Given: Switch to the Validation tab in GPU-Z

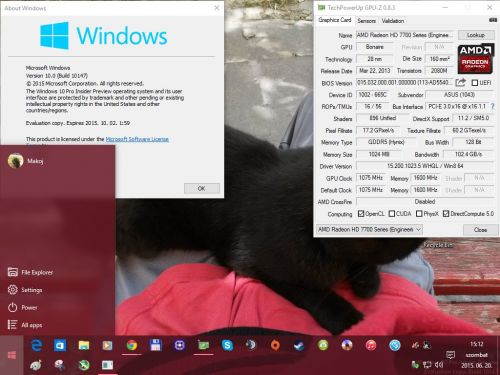Looking at the screenshot, I should pos(393,21).
